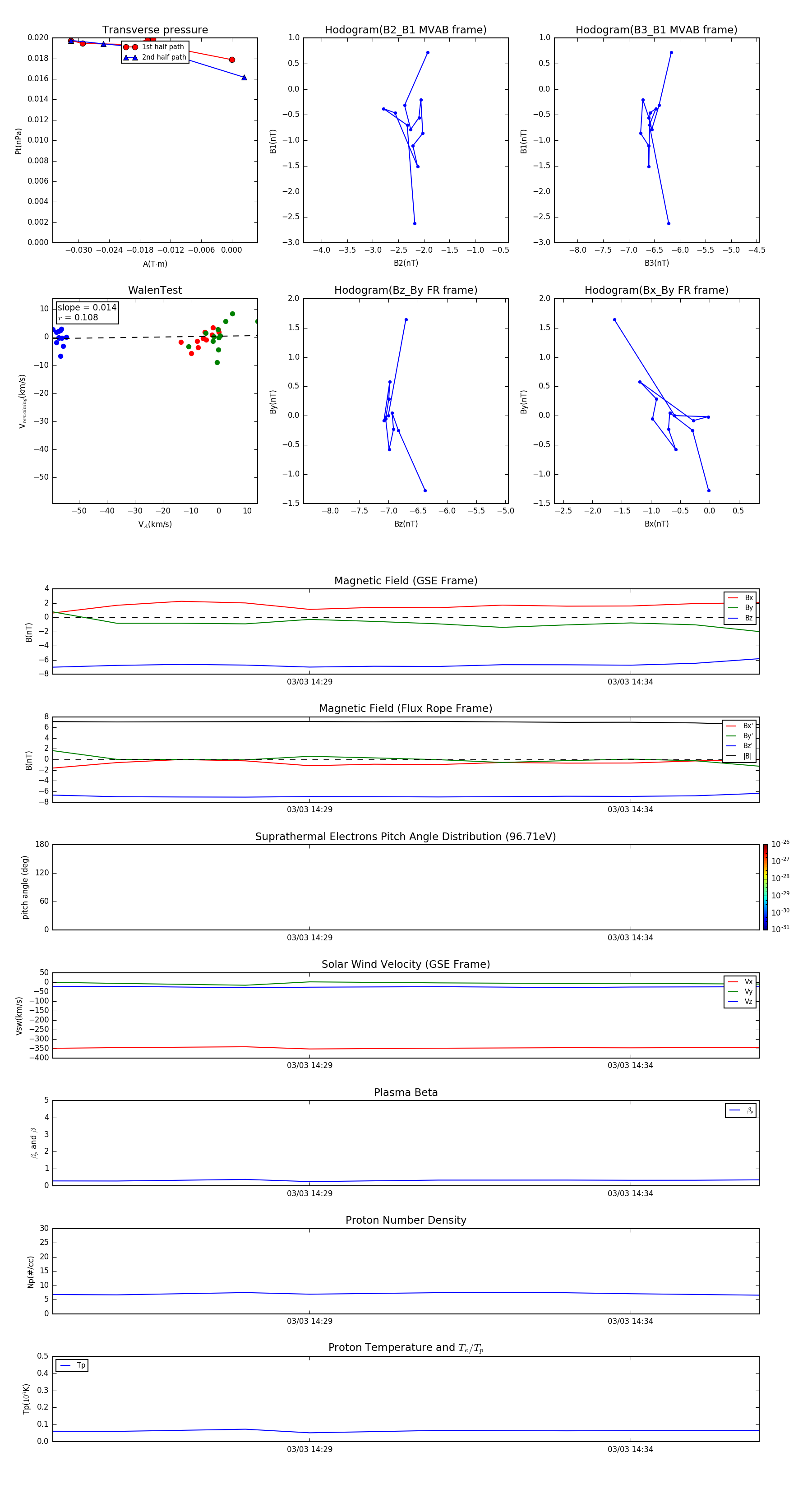The width and height of the screenshot is (812, 1489).
Task: Click the 'pitch angle (deg)' y-axis label
Action: (x=25, y=887)
